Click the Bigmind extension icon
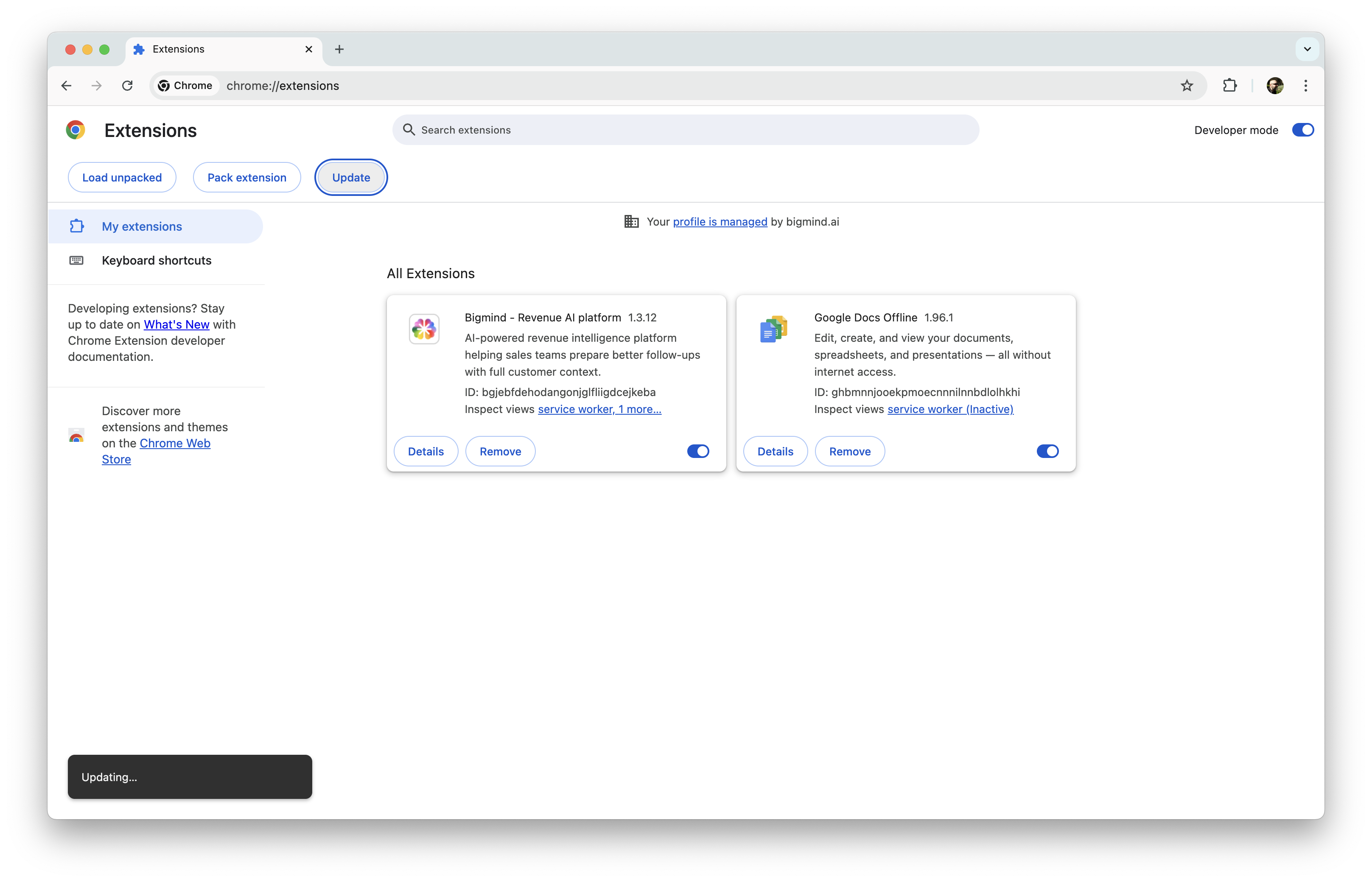This screenshot has width=1372, height=882. [424, 329]
